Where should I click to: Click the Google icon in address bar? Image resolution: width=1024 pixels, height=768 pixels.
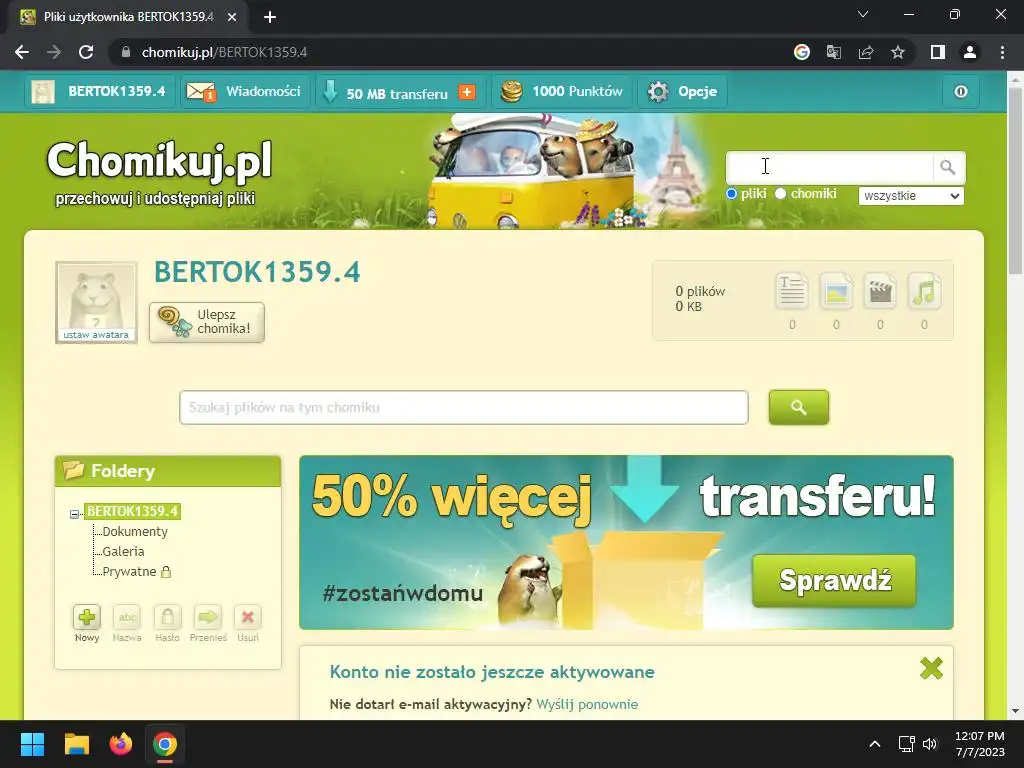tap(802, 52)
